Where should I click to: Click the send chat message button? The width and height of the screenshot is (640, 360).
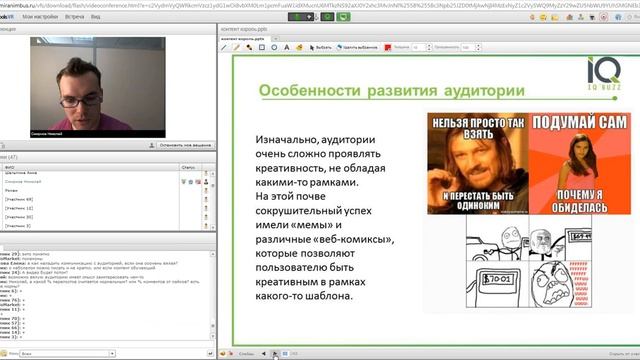coord(210,353)
